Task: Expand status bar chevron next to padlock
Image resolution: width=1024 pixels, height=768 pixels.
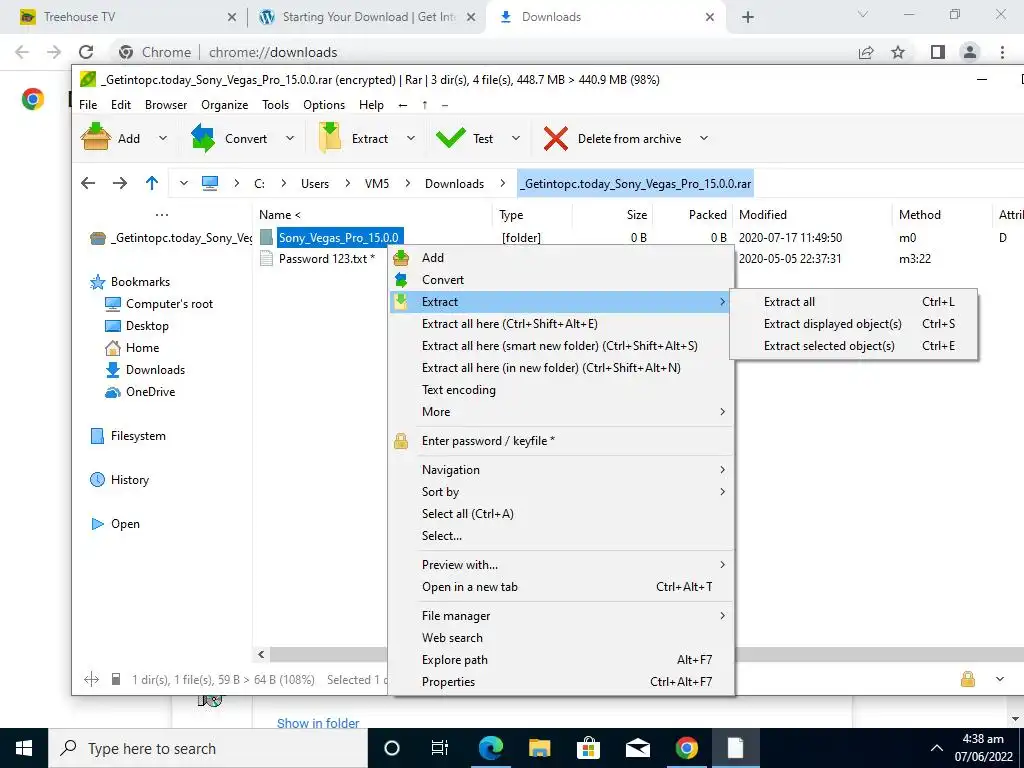Action: click(x=1000, y=679)
